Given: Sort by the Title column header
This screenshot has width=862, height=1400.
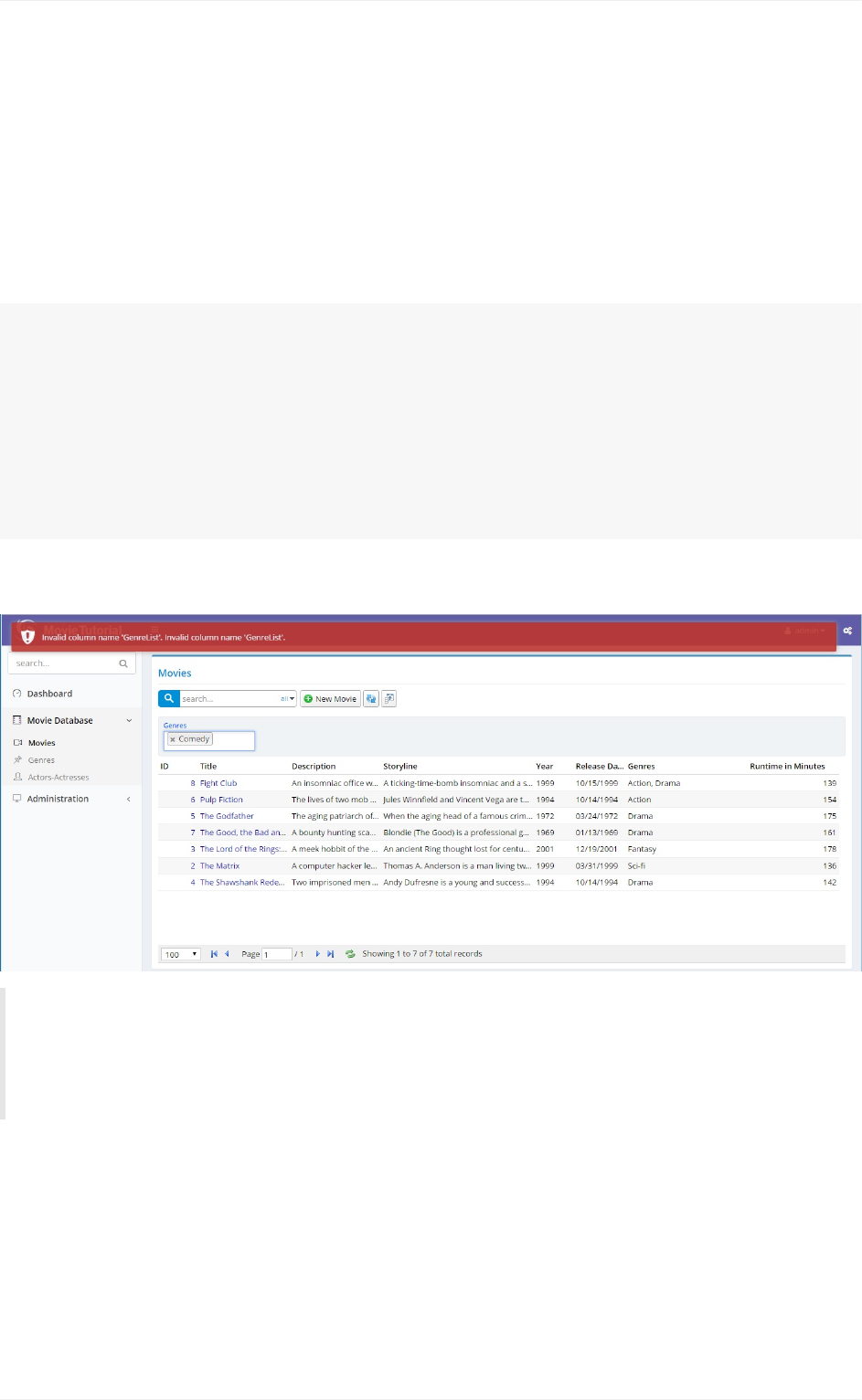Looking at the screenshot, I should click(x=208, y=767).
